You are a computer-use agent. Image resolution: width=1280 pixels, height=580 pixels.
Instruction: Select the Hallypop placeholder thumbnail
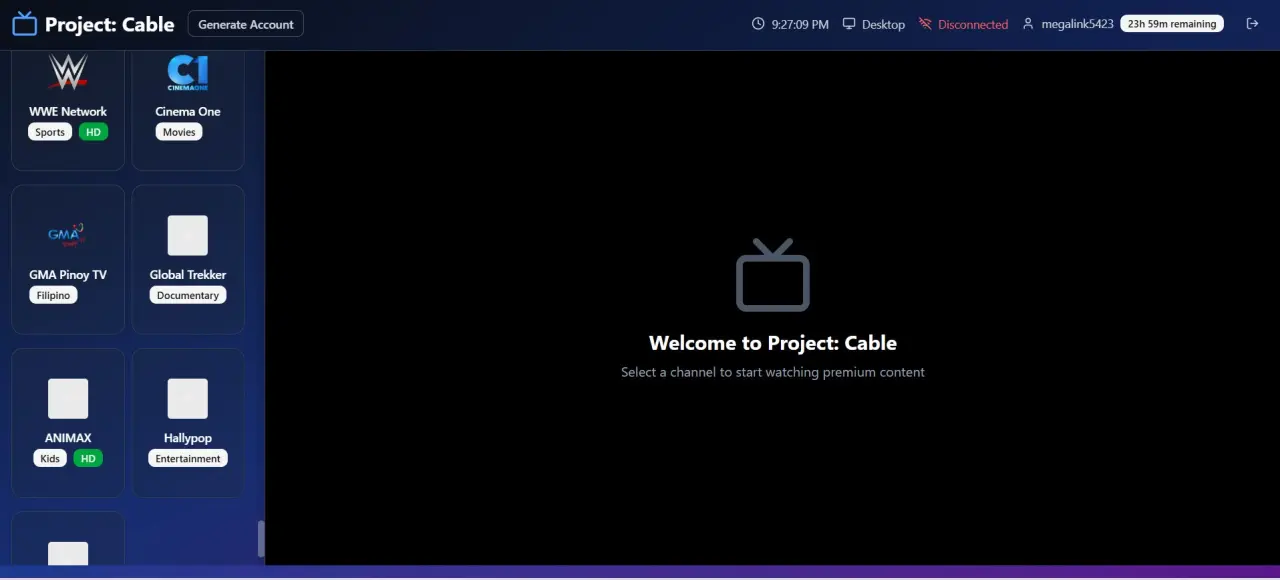pyautogui.click(x=188, y=398)
